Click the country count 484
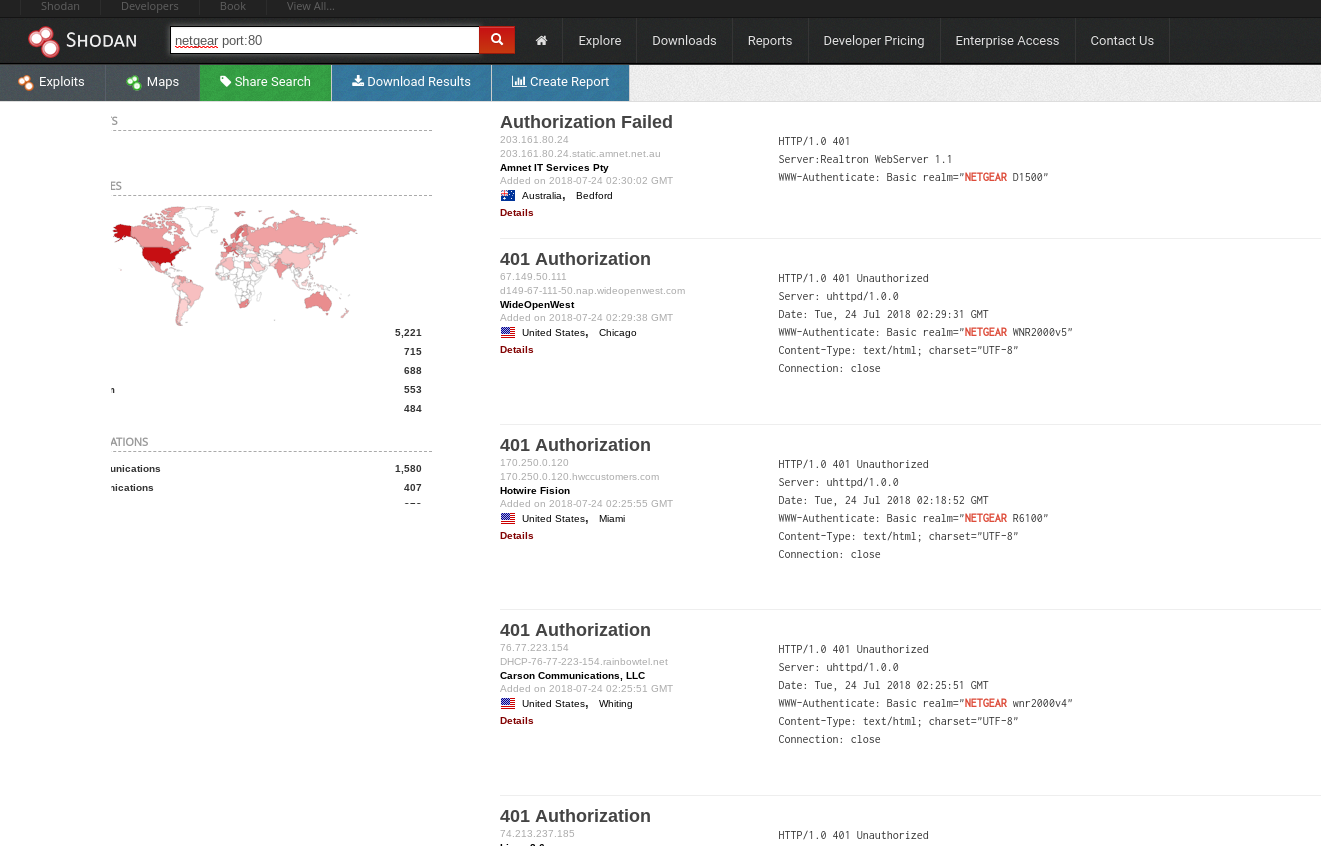Viewport: 1321px width, 846px height. [412, 409]
